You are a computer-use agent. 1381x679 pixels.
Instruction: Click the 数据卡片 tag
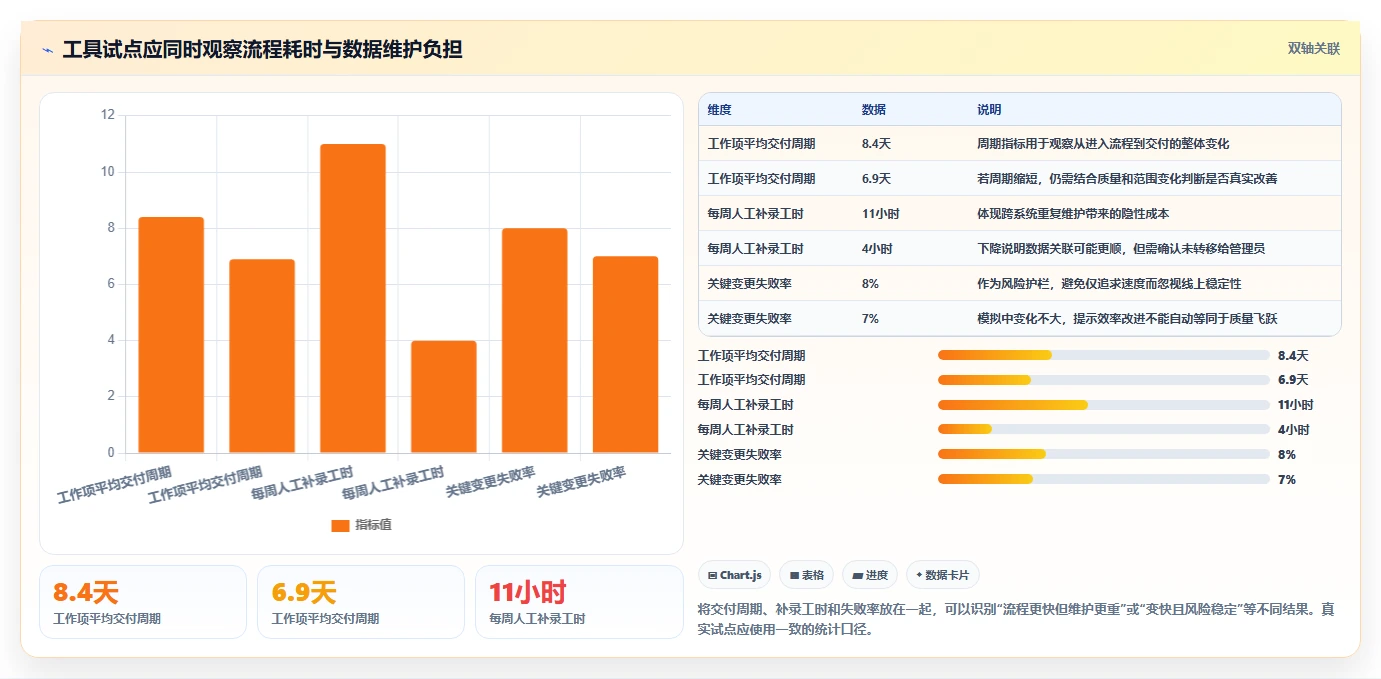pyautogui.click(x=942, y=575)
